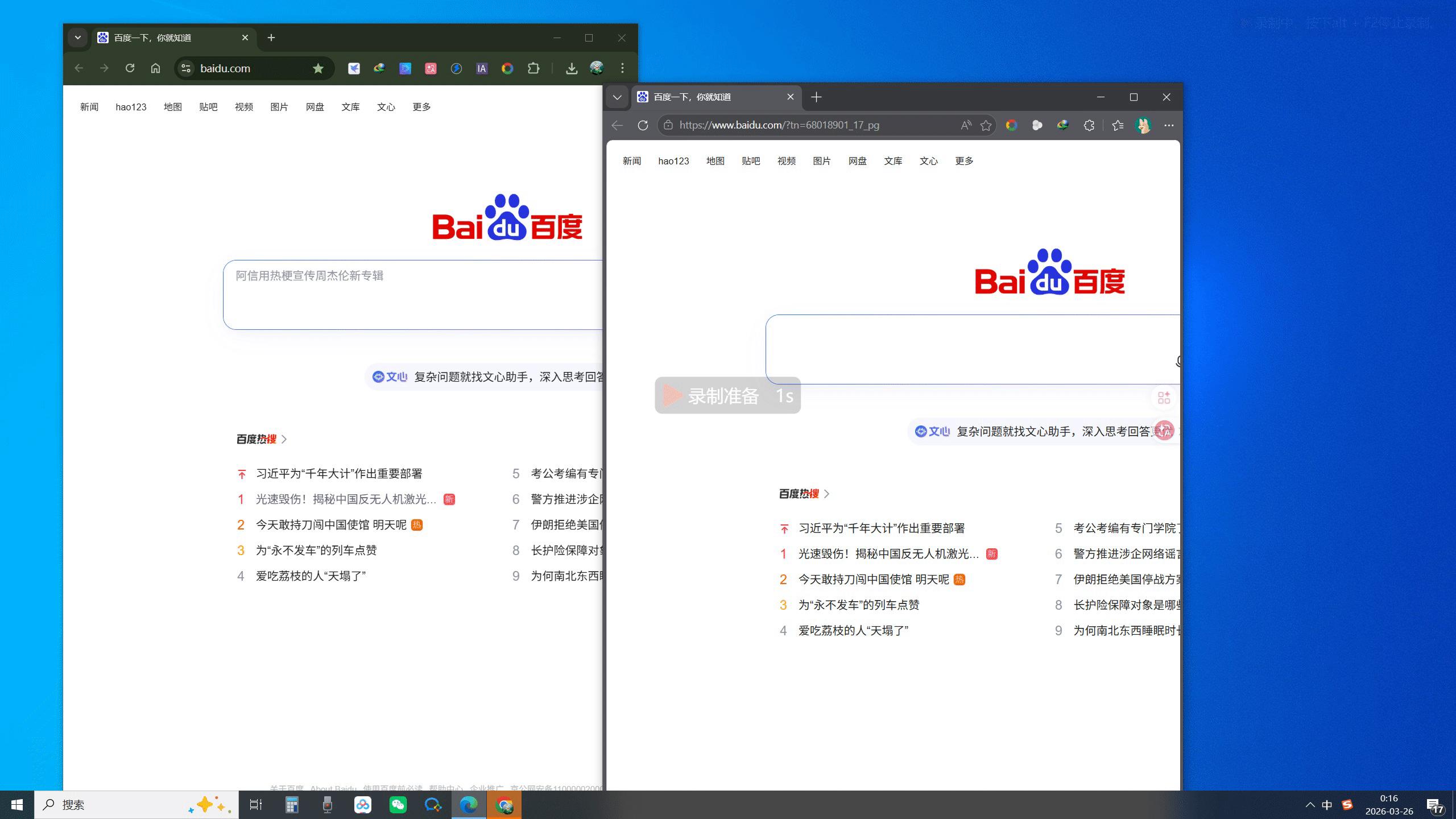
Task: Click Chrome site information icon
Action: click(x=186, y=68)
